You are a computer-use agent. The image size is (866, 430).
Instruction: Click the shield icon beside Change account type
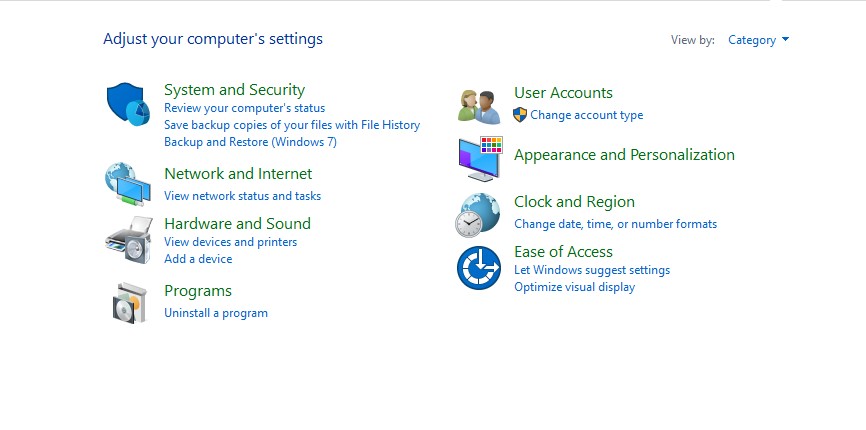pyautogui.click(x=520, y=115)
